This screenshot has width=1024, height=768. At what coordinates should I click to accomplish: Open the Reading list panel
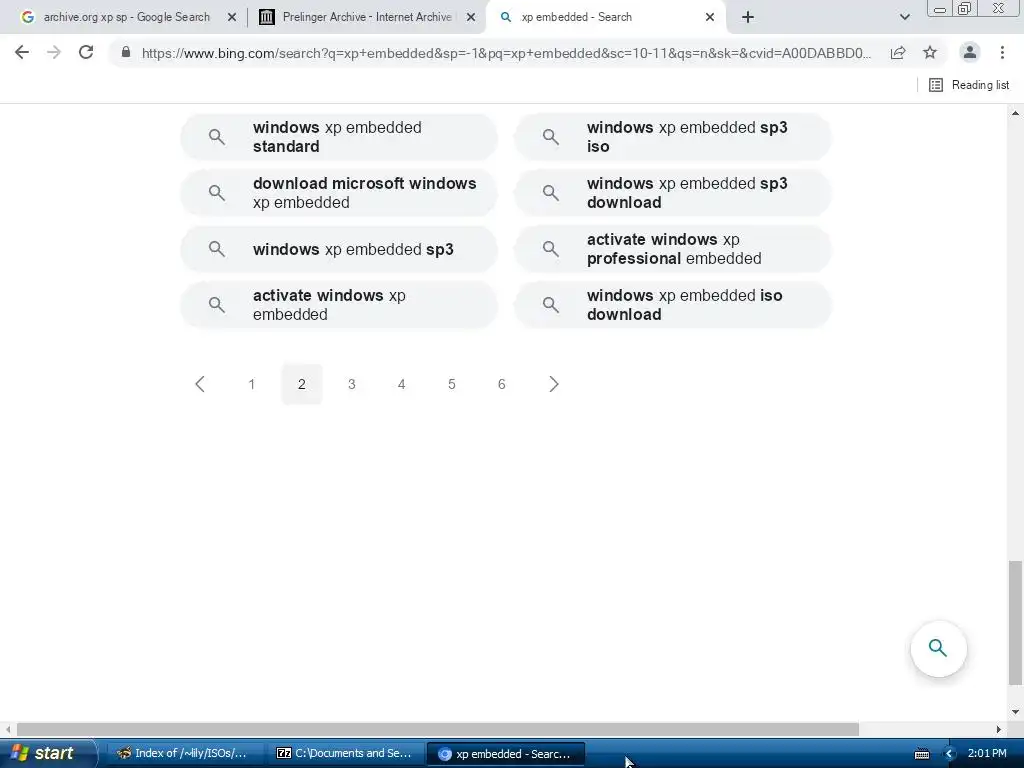coord(969,85)
